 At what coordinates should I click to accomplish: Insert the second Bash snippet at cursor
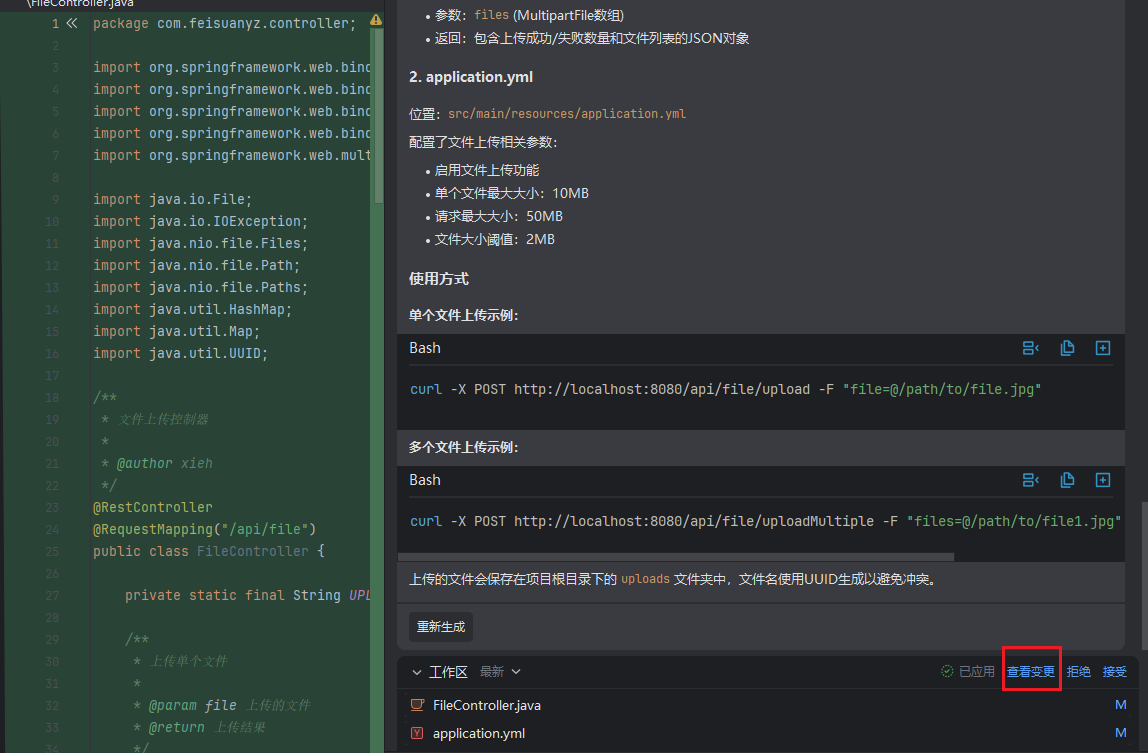coord(1030,480)
